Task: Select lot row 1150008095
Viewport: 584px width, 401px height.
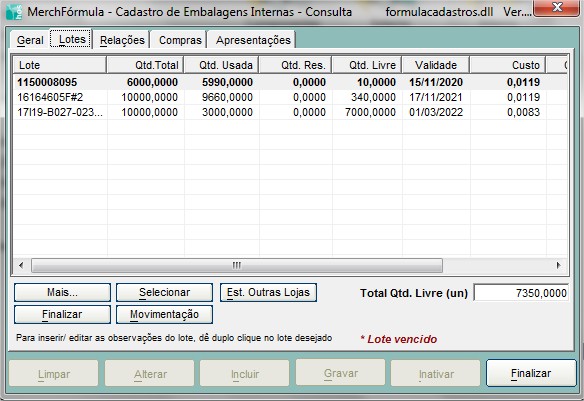Action: coord(290,82)
